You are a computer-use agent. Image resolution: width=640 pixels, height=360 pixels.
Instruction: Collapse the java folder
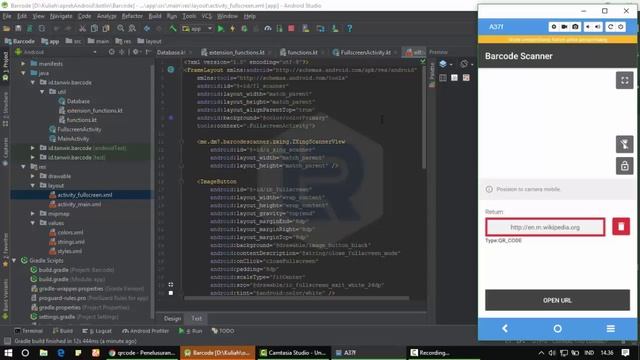(23, 73)
